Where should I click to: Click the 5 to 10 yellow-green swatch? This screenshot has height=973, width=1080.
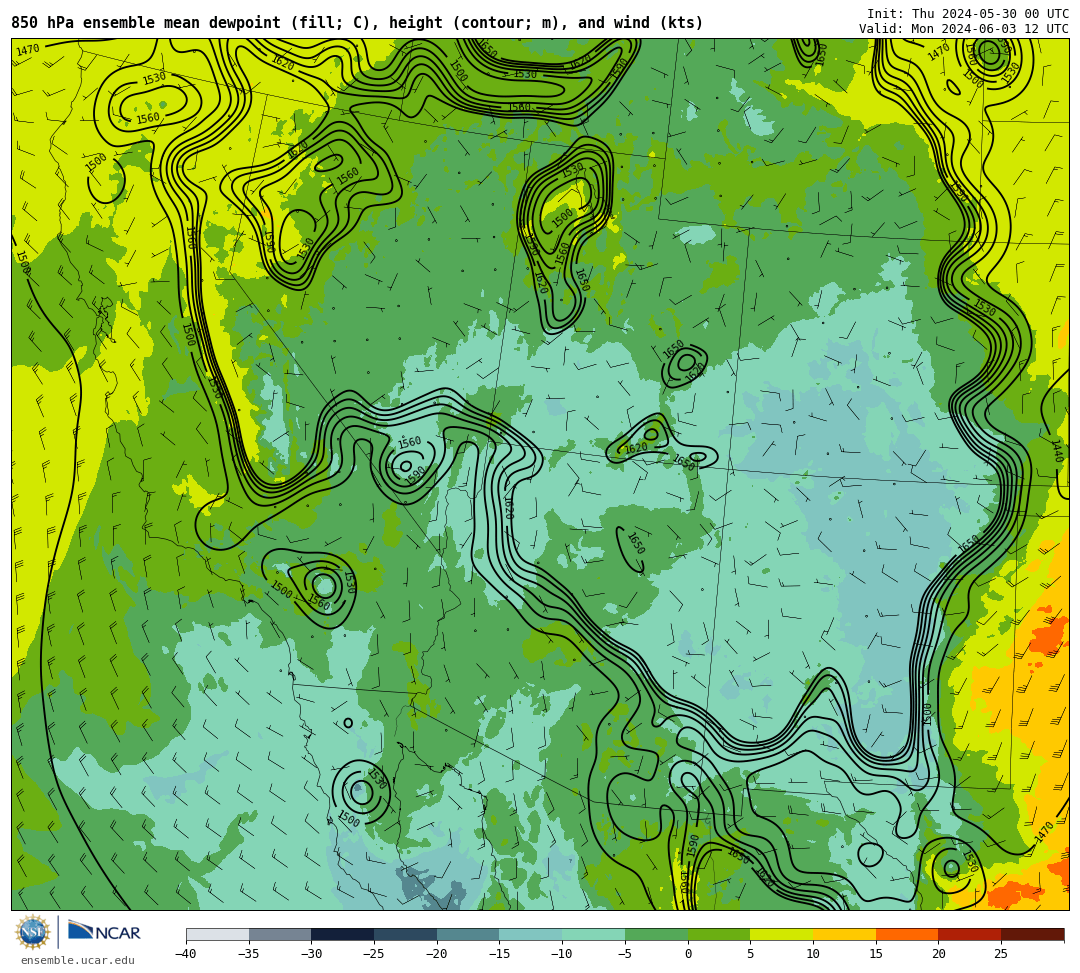[782, 934]
